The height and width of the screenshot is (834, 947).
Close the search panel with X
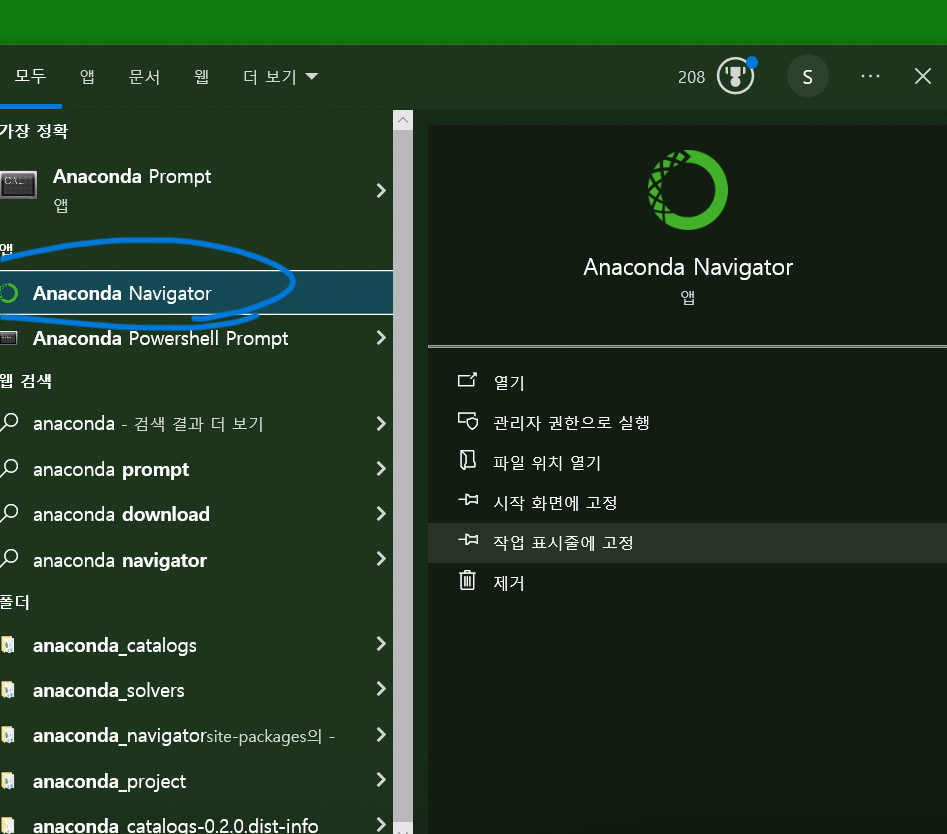point(922,76)
